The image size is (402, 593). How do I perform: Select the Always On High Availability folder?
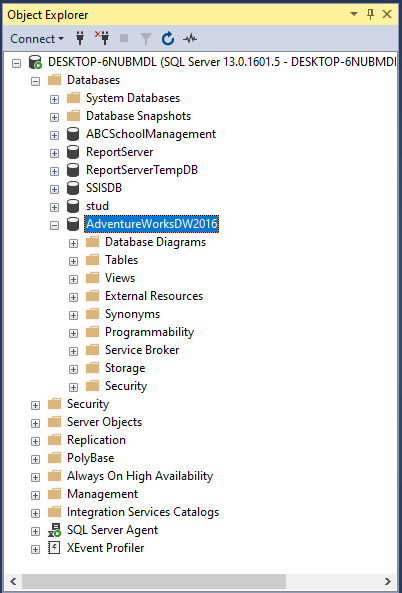(140, 476)
